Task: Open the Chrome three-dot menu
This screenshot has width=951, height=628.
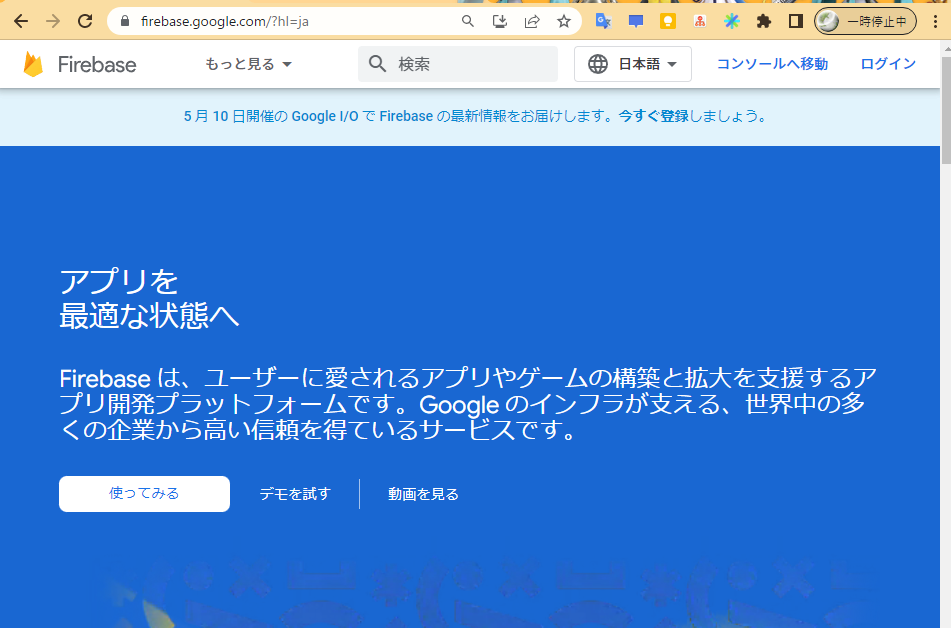Action: pyautogui.click(x=936, y=21)
